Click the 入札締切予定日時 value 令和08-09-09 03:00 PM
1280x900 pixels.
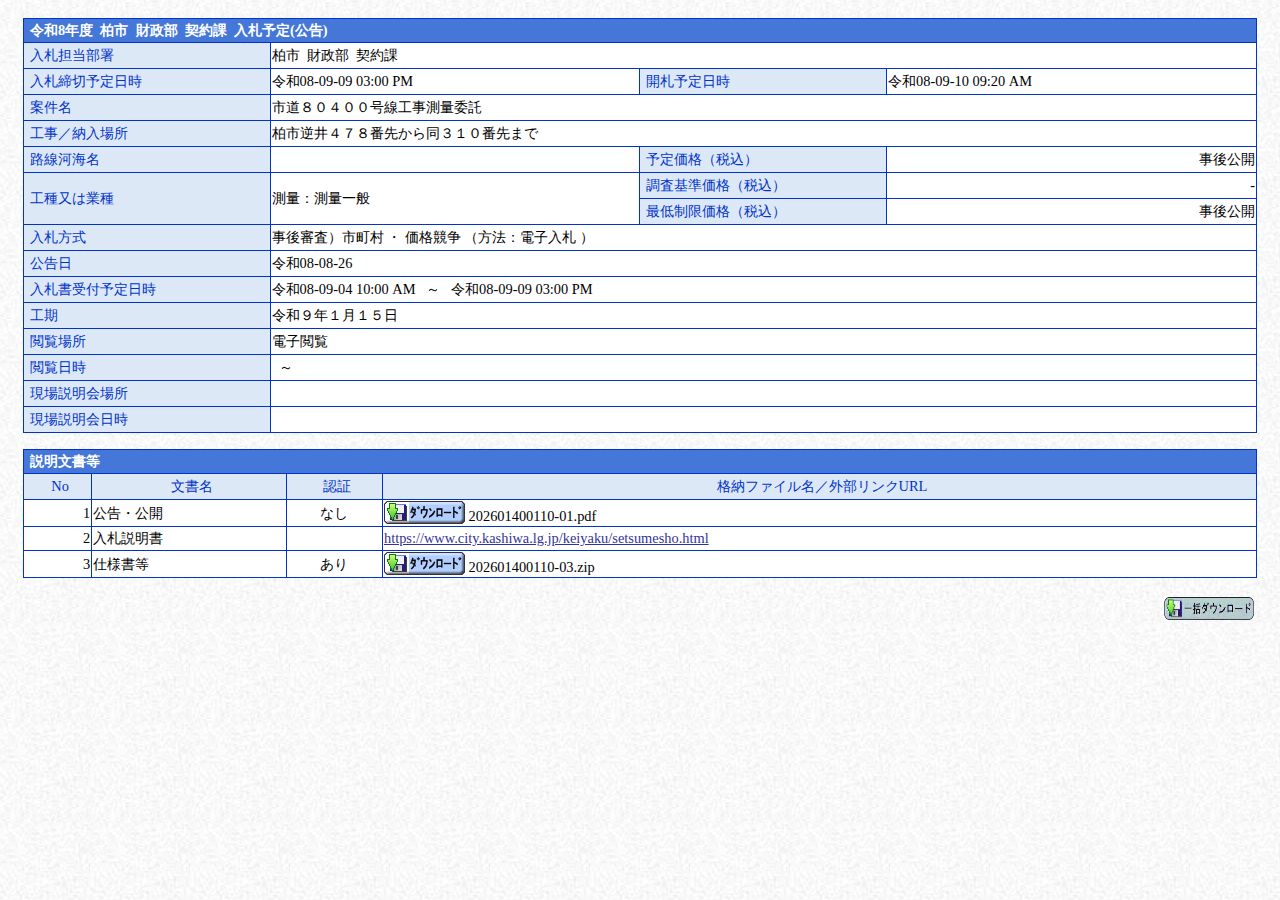point(342,81)
